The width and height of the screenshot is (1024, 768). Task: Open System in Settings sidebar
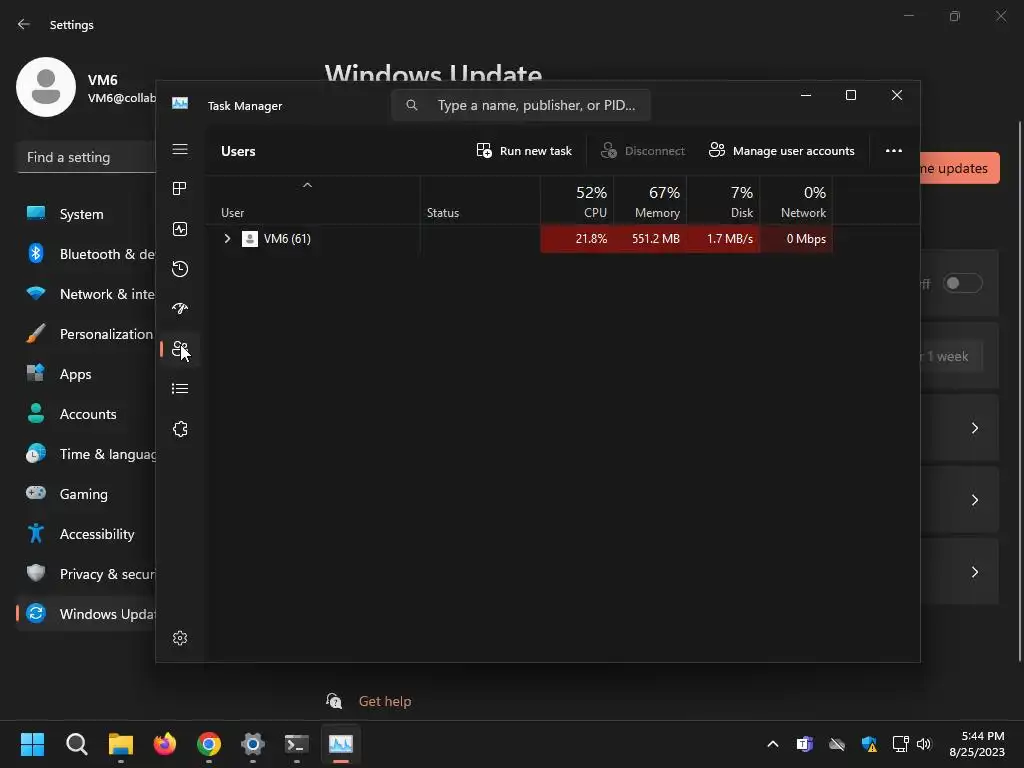point(86,214)
